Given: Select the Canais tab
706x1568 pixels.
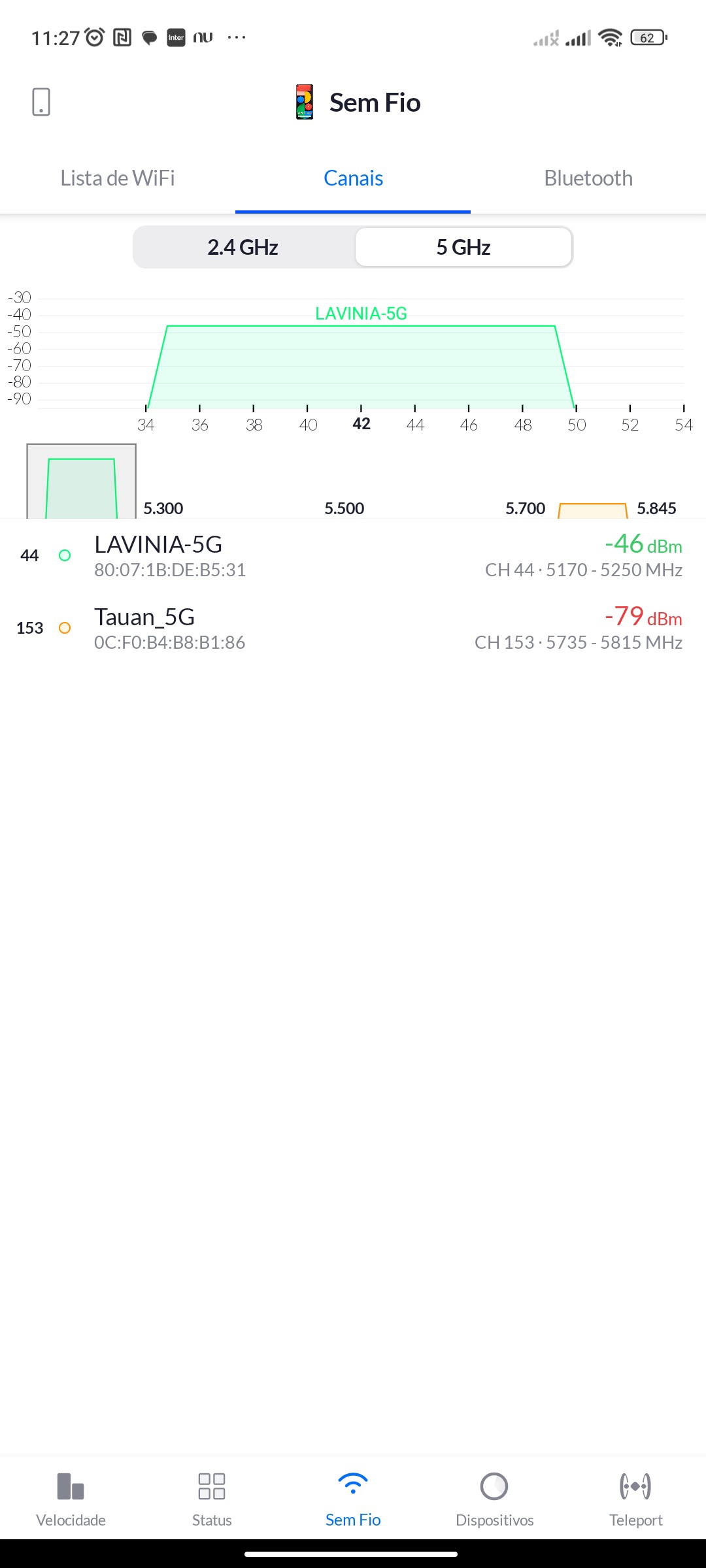Looking at the screenshot, I should [x=353, y=178].
